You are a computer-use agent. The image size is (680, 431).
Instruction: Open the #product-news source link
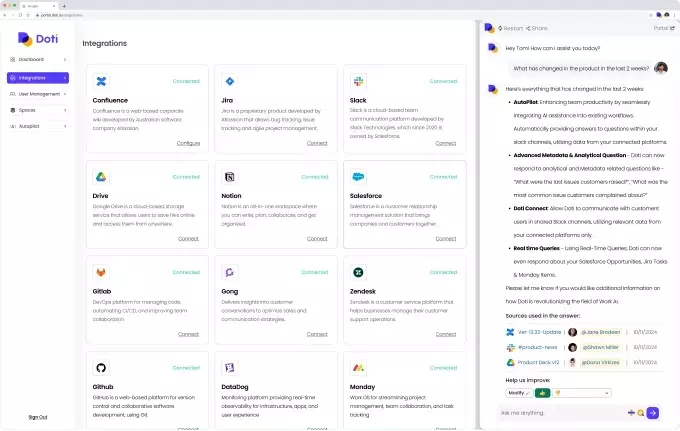coord(538,347)
